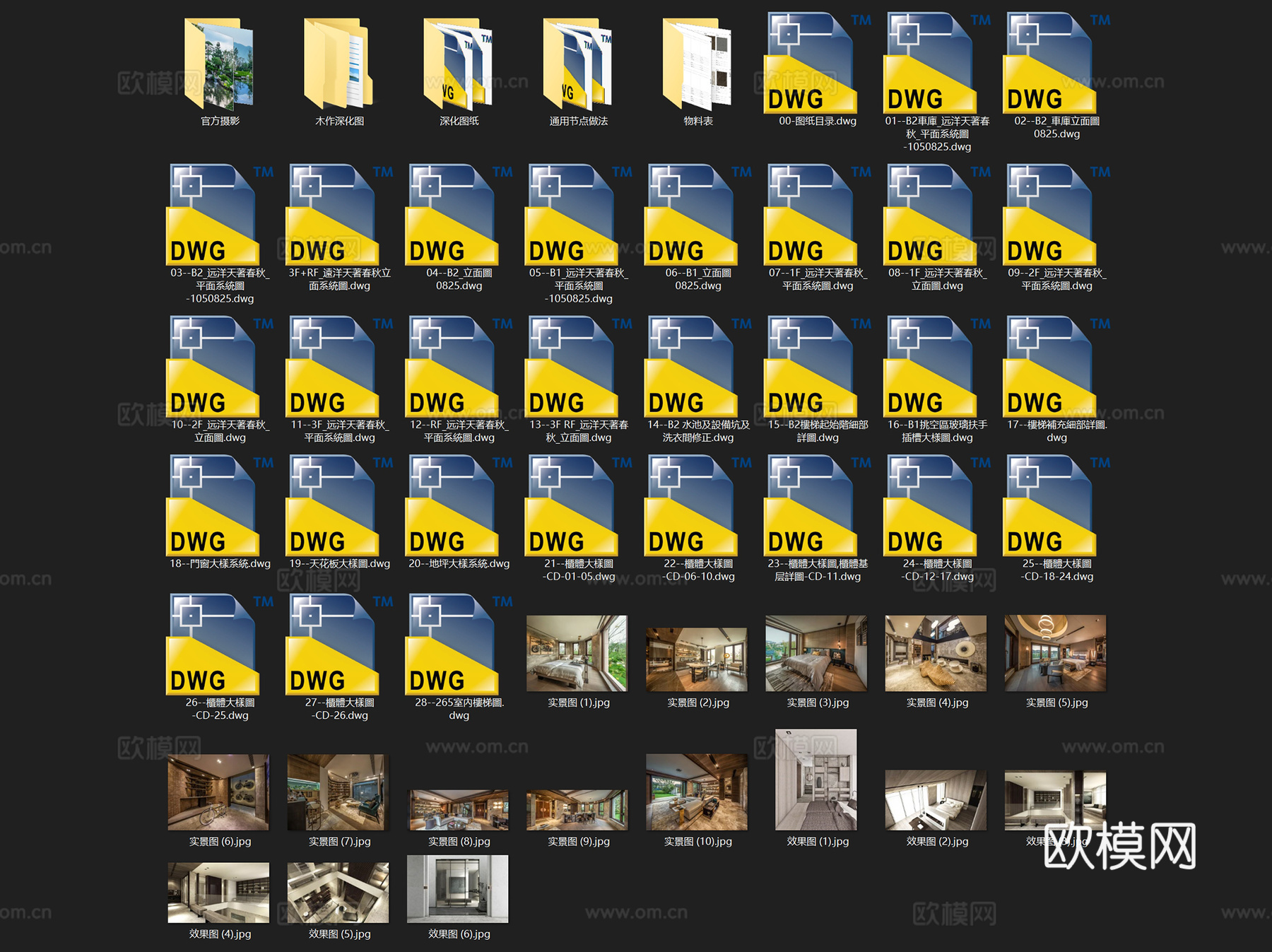1272x952 pixels.
Task: Click the file name "26--櫃體大樣圖-CD-25.dwg"
Action: [220, 709]
